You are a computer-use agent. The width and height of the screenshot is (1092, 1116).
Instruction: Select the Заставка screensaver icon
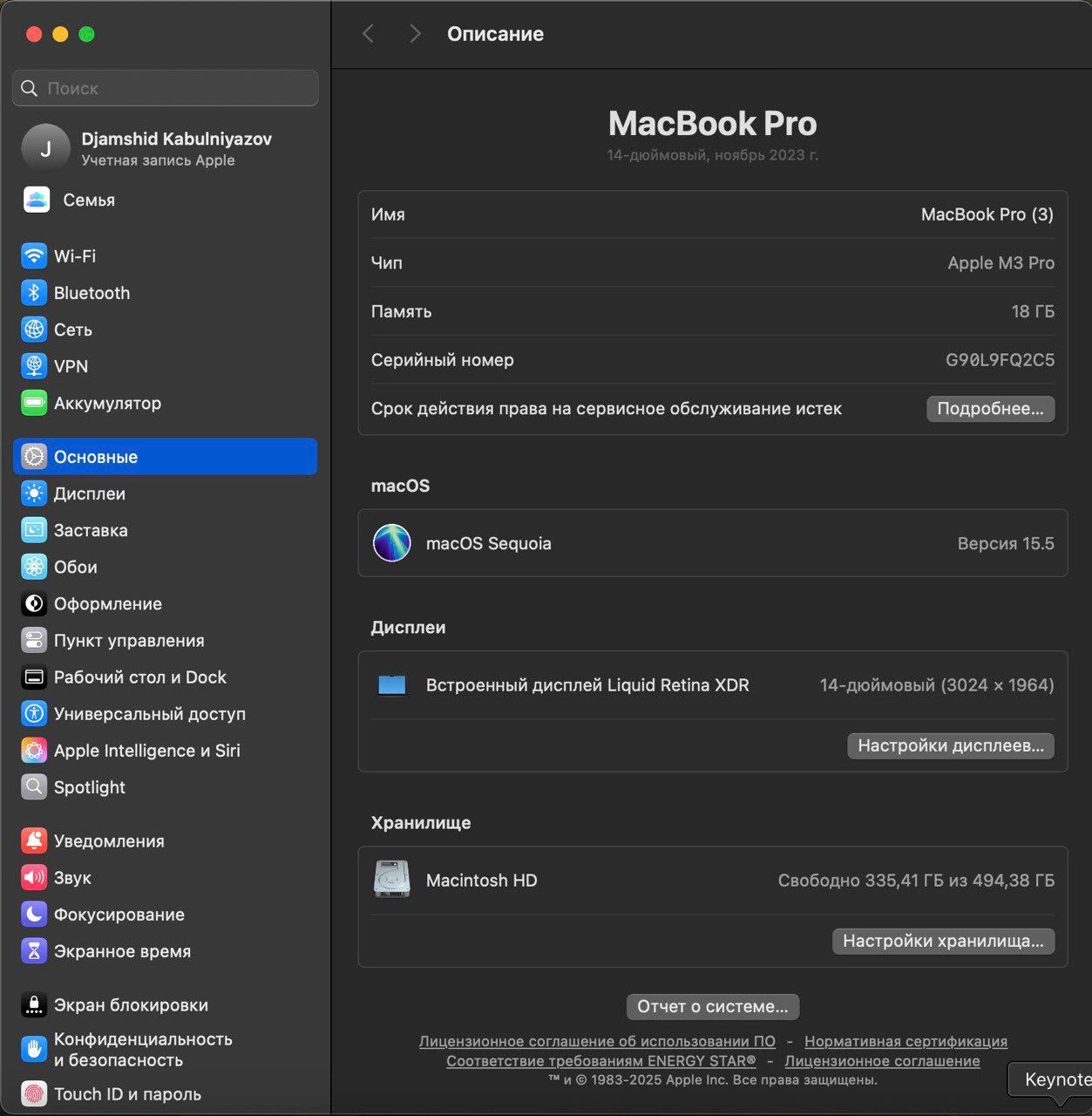(34, 530)
